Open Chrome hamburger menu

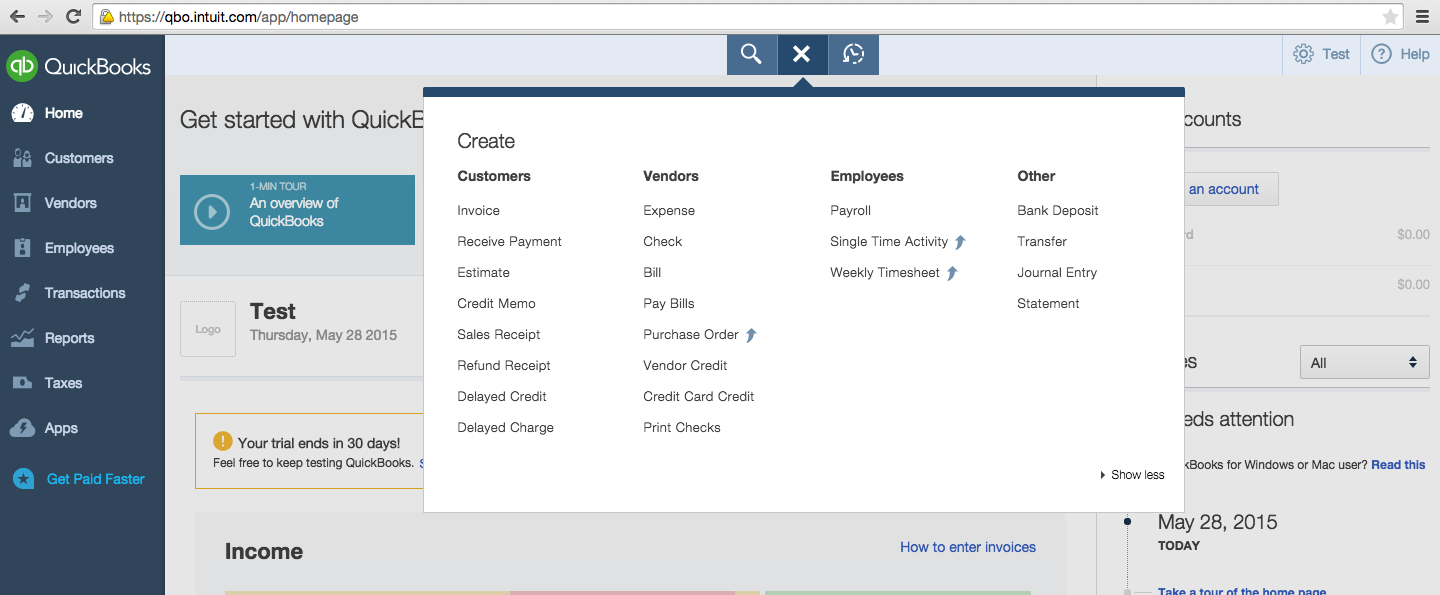pyautogui.click(x=1422, y=16)
